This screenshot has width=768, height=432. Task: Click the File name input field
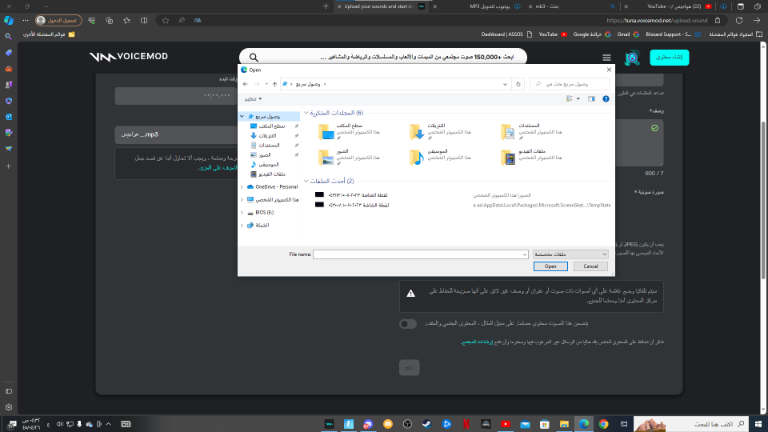click(420, 255)
